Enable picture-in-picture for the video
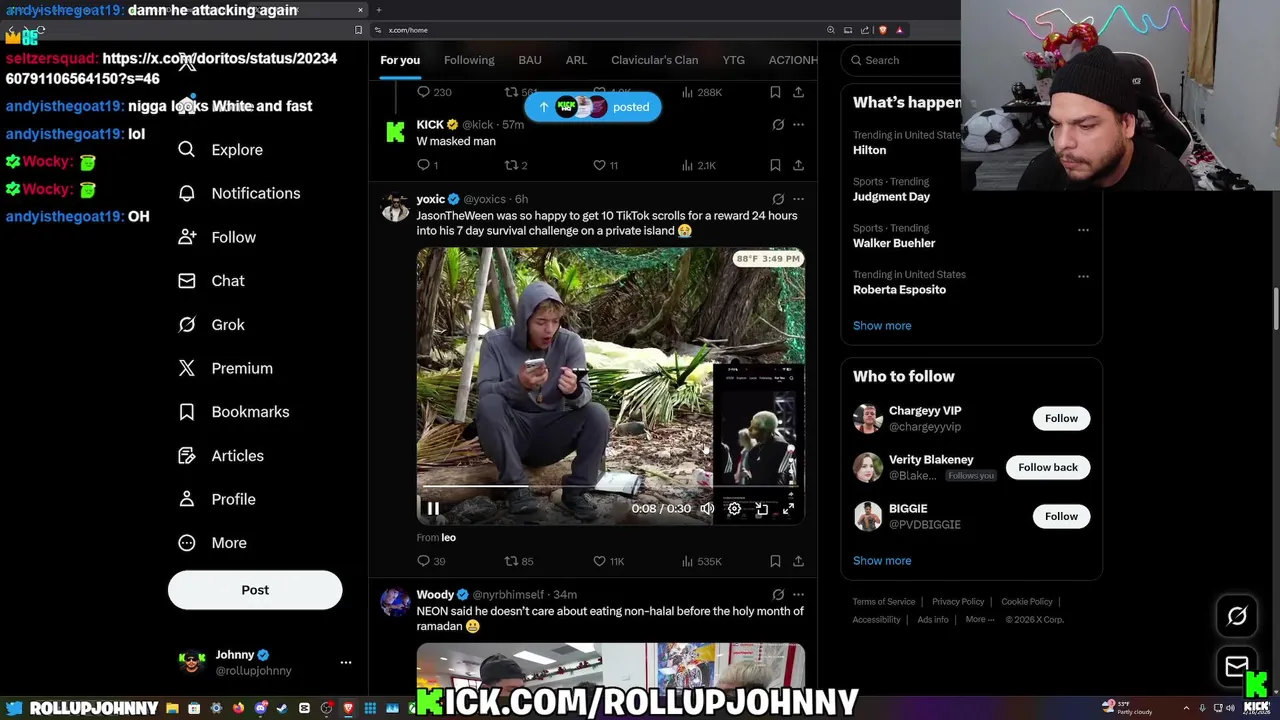Image resolution: width=1280 pixels, height=720 pixels. 761,509
